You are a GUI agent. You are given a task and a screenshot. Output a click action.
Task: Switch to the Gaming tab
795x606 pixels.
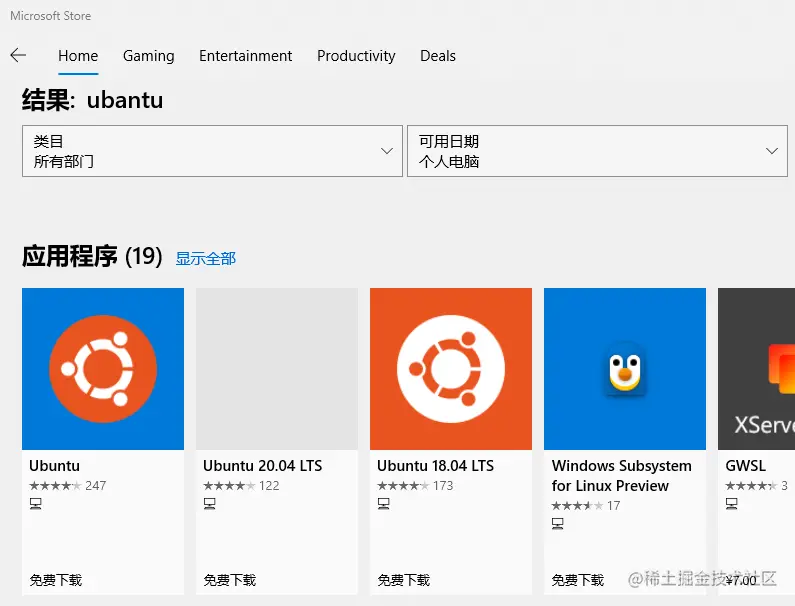click(x=149, y=56)
